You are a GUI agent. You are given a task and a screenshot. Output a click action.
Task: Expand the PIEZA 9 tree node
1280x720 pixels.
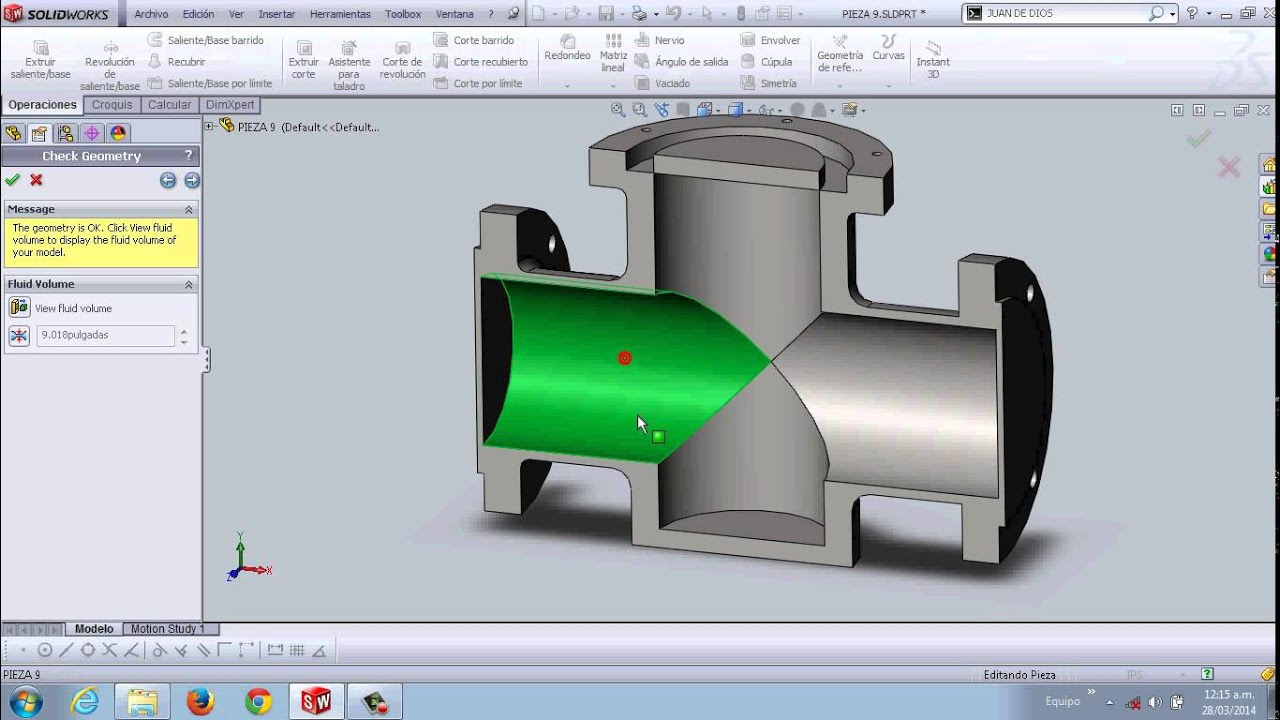(x=209, y=126)
